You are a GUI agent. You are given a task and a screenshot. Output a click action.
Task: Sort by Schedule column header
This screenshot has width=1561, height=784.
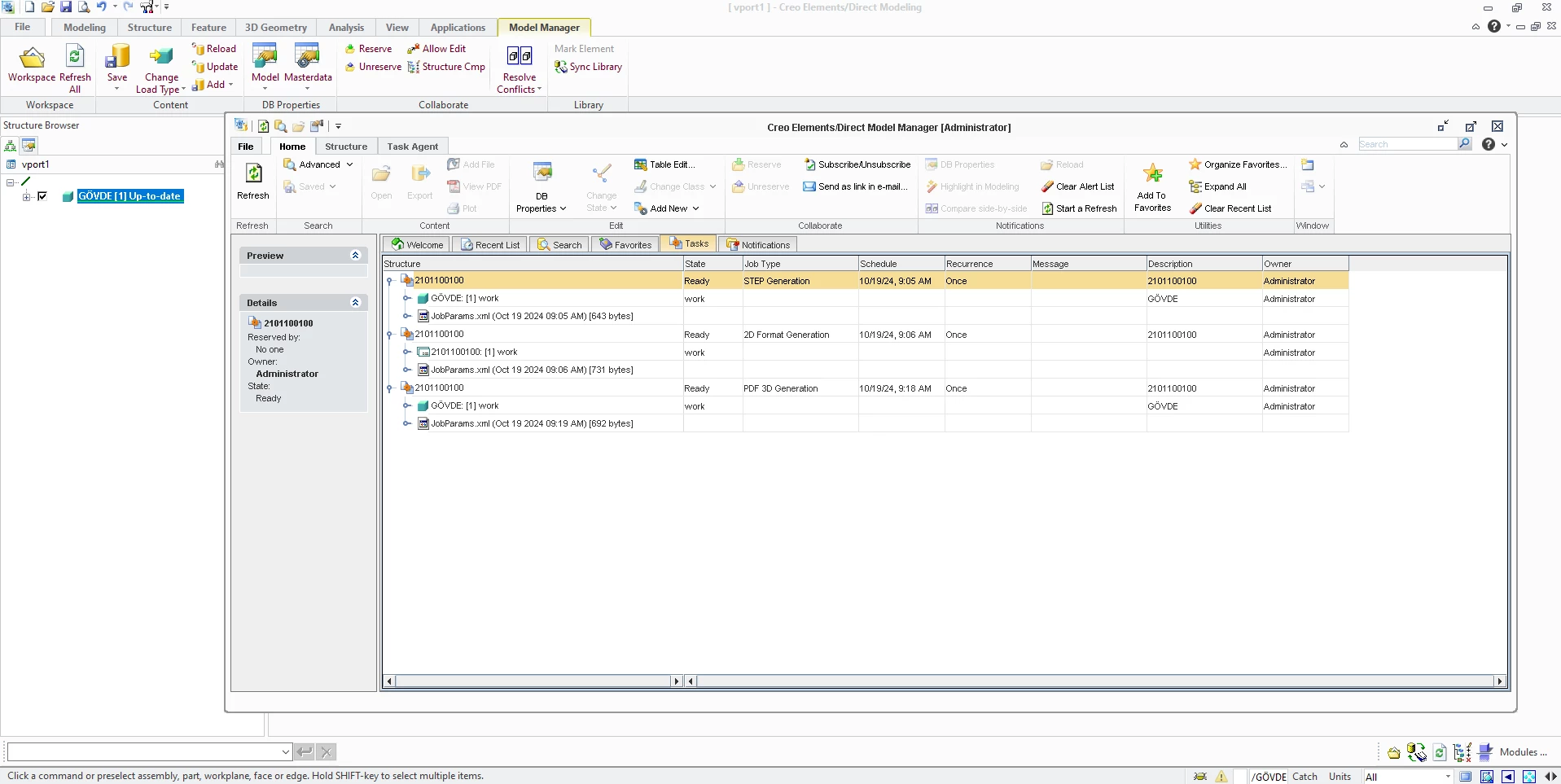pyautogui.click(x=901, y=264)
